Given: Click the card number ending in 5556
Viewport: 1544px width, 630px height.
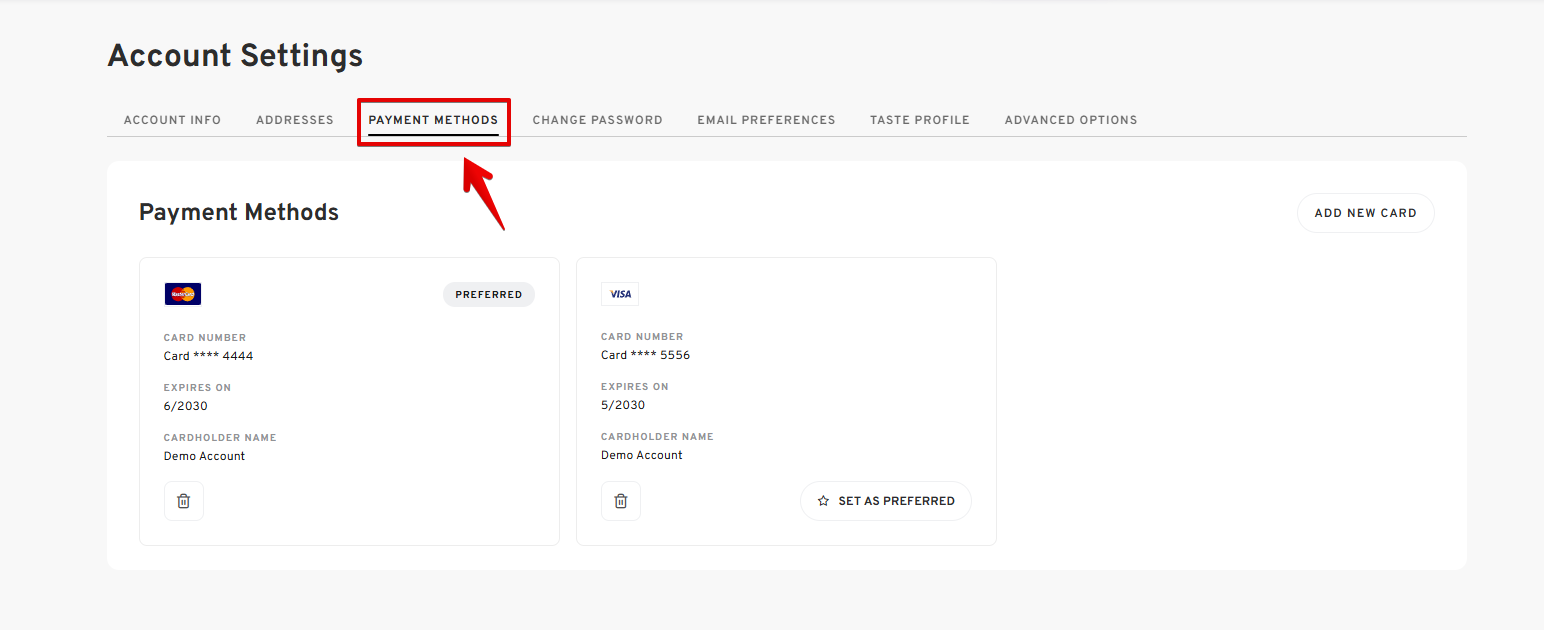Looking at the screenshot, I should 645,355.
